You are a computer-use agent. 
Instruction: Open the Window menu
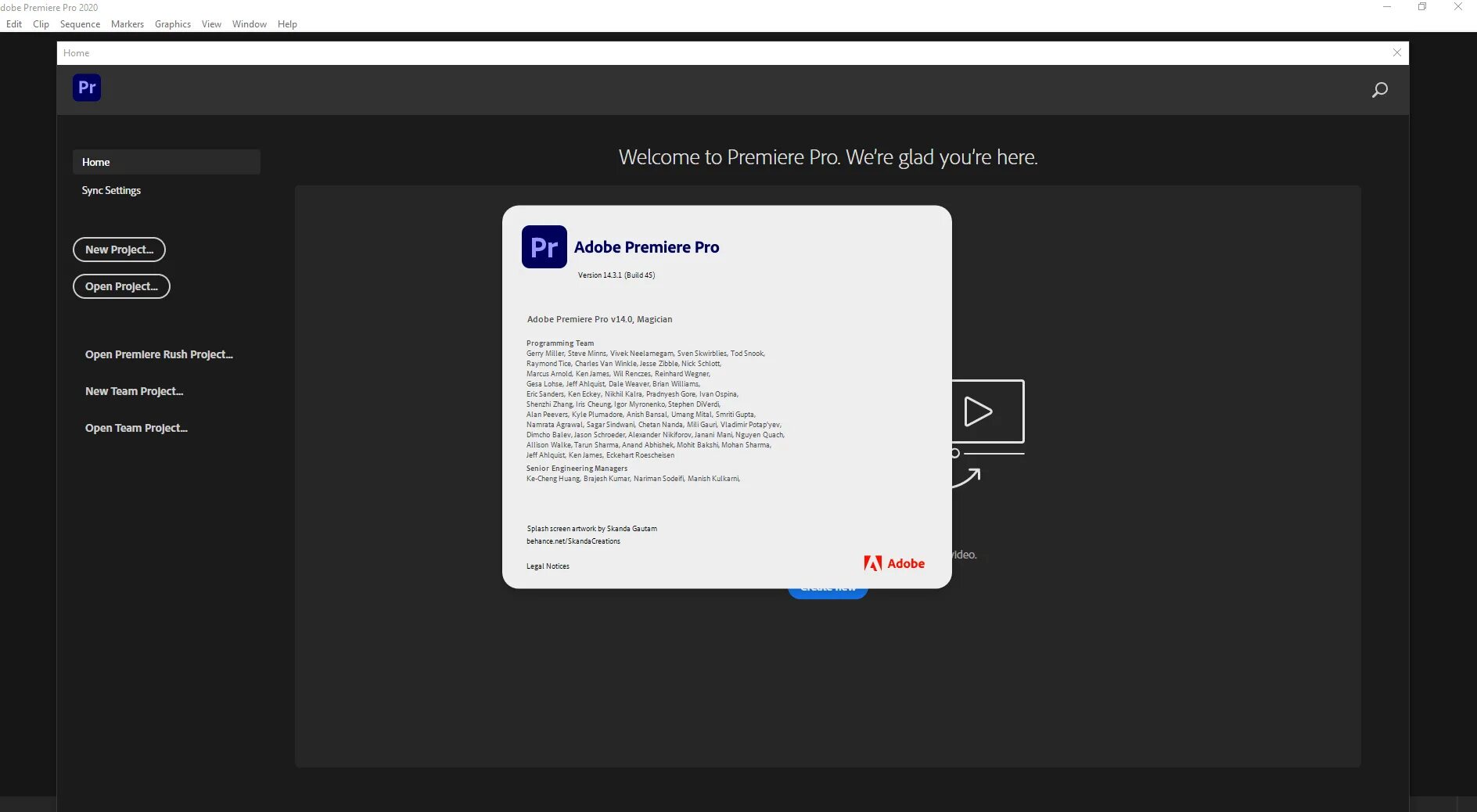tap(249, 23)
